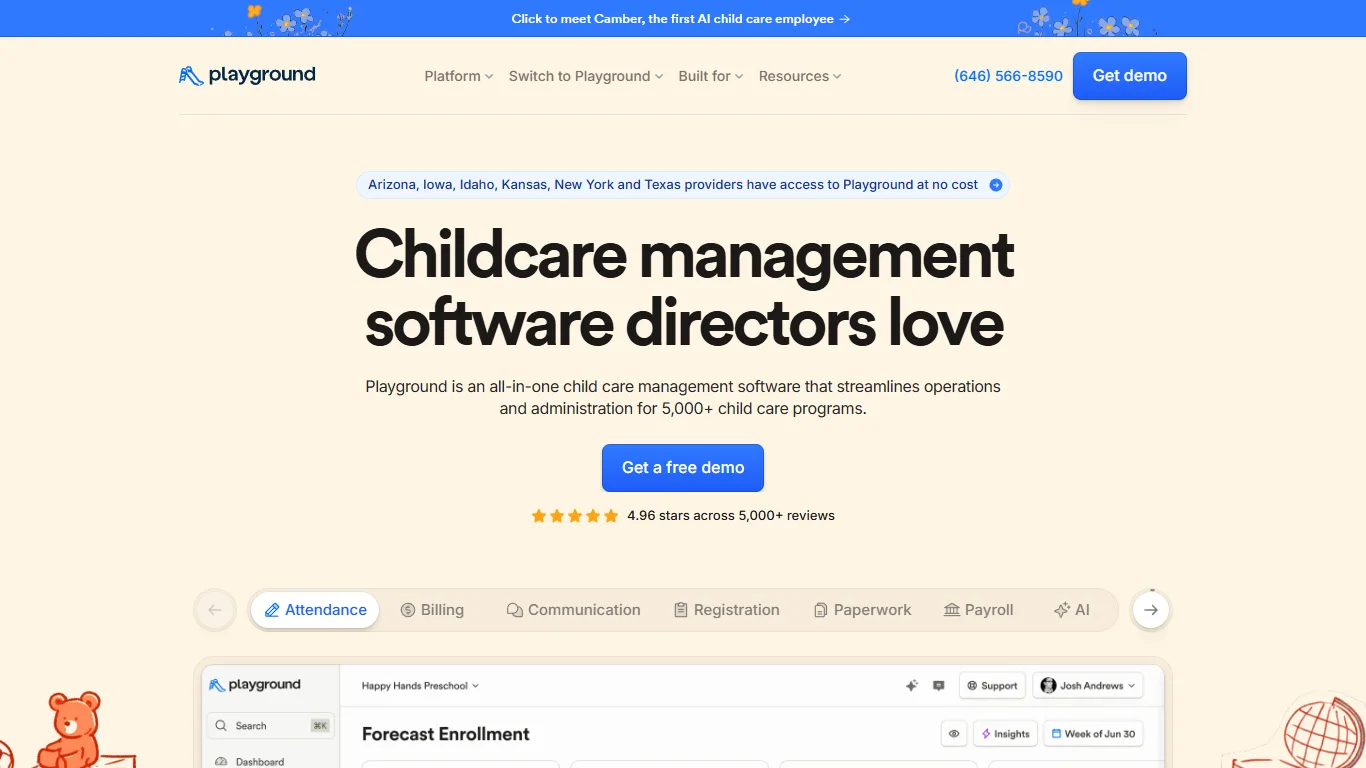Click the Get a free demo button
This screenshot has height=768, width=1366.
(x=683, y=468)
